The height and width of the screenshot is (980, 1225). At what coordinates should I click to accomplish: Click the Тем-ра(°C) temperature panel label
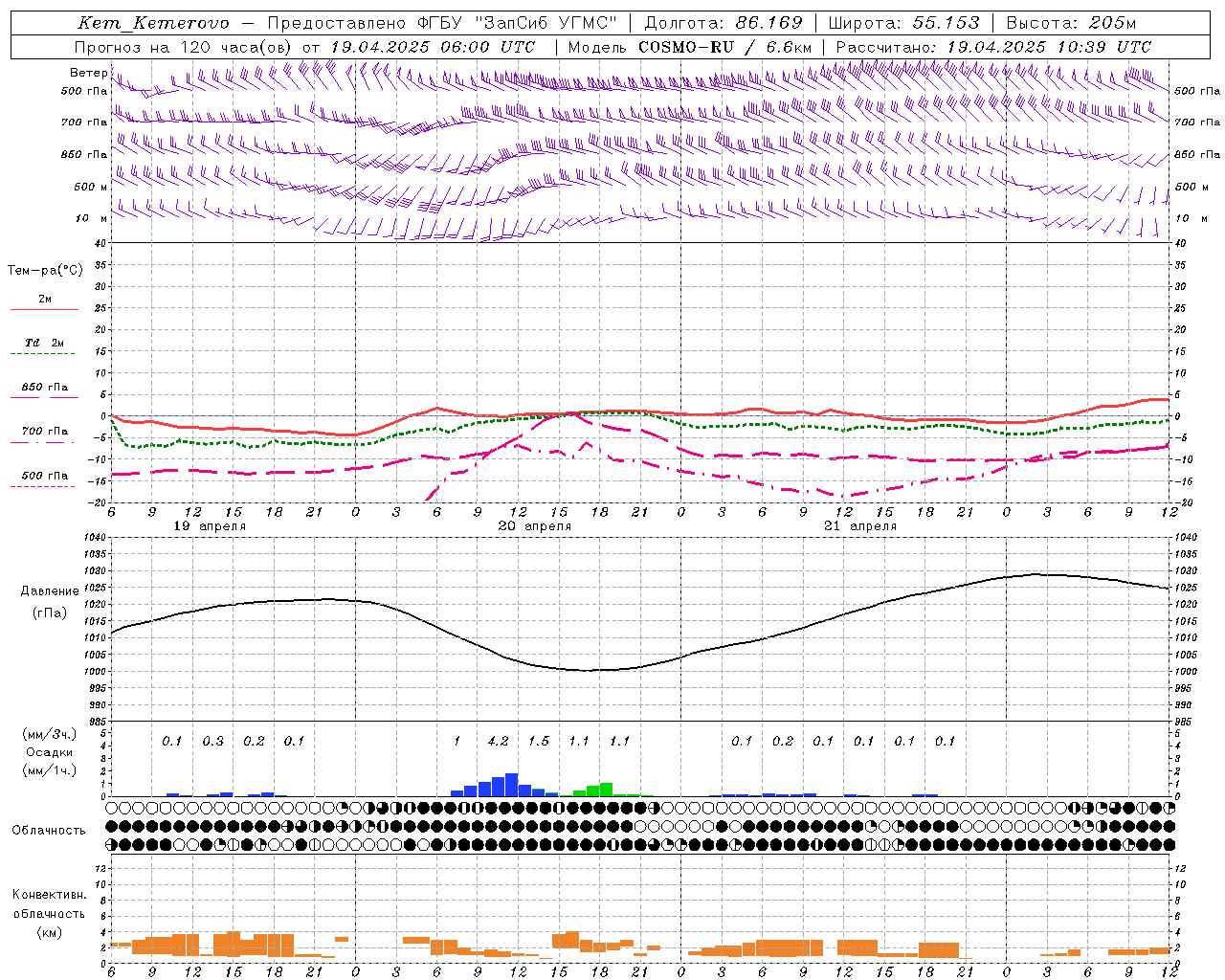pos(45,271)
